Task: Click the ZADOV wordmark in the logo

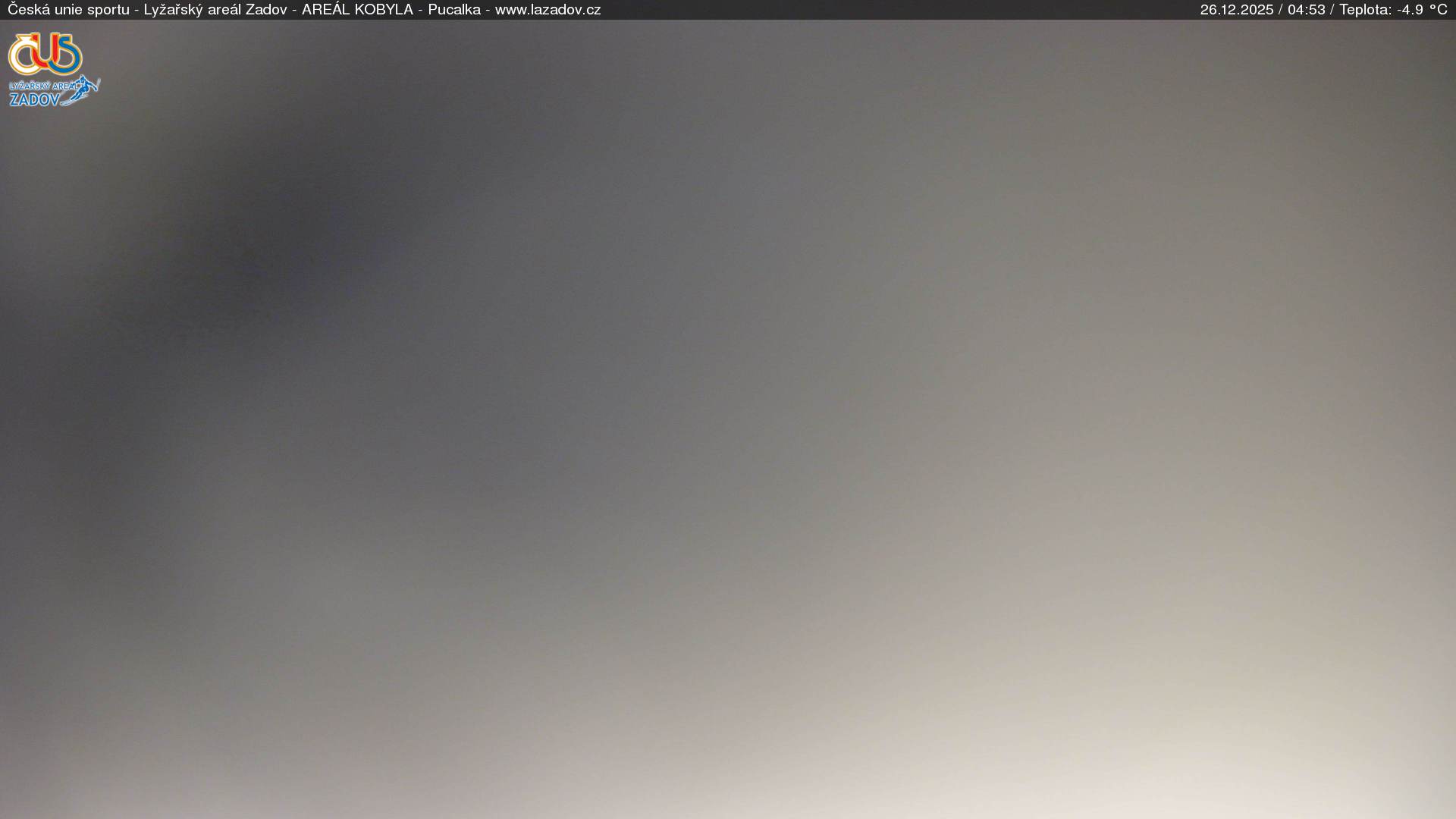Action: 34,99
